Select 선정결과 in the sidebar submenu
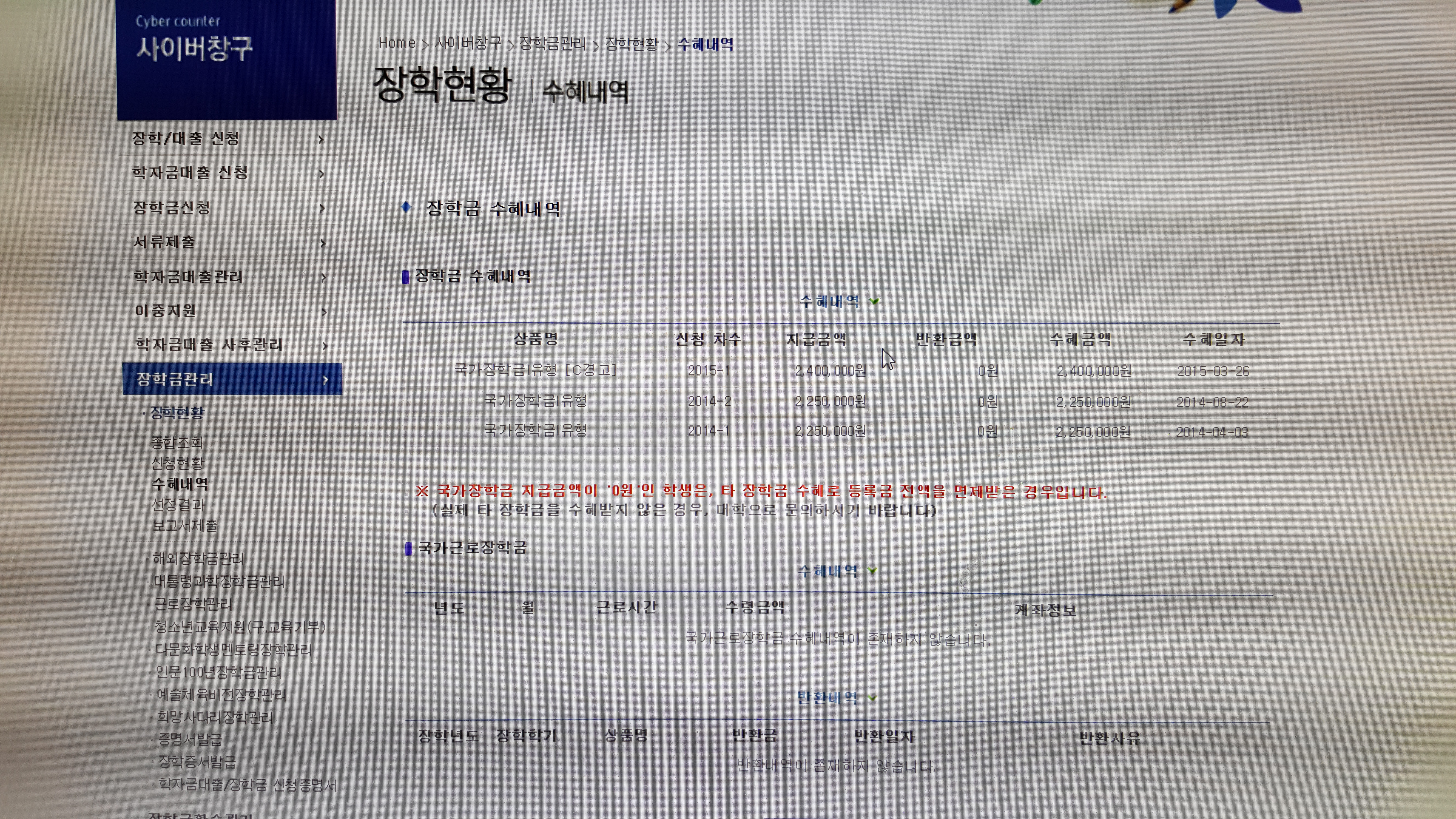Viewport: 1456px width, 819px height. click(x=179, y=504)
